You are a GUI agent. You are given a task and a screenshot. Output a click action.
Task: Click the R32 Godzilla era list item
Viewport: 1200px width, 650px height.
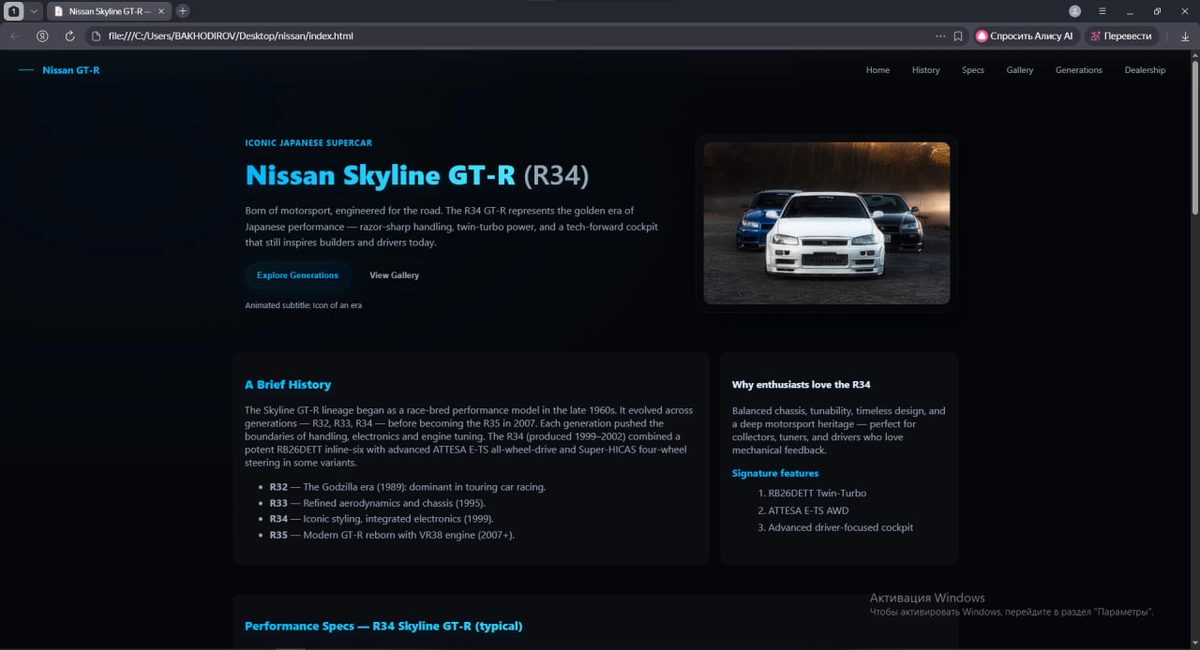click(x=407, y=487)
